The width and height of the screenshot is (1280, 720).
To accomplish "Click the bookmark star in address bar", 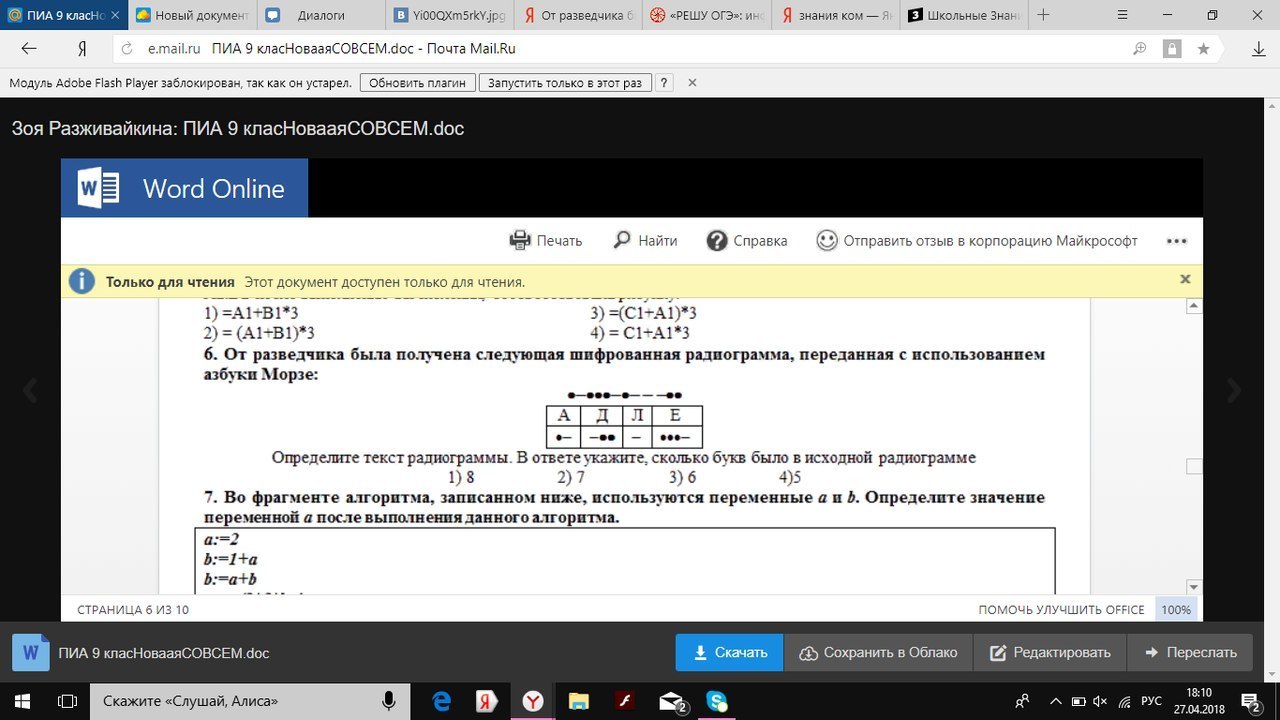I will coord(1203,48).
